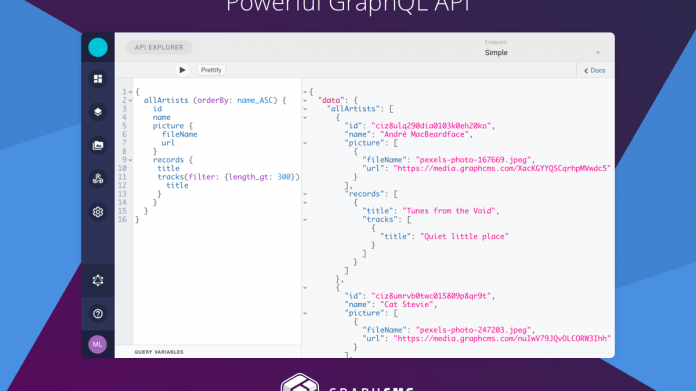The image size is (696, 391).
Task: Click line number 16 in the gutter
Action: tap(122, 219)
